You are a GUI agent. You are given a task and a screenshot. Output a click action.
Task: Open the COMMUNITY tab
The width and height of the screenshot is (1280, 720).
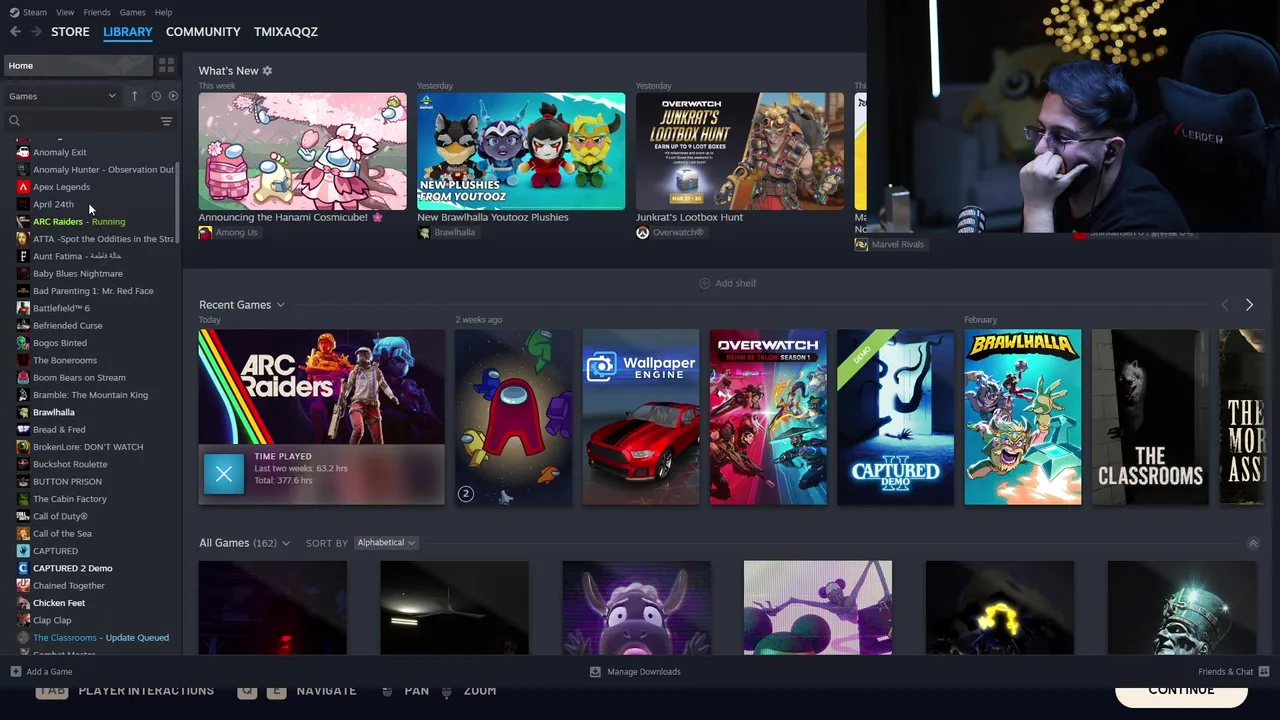pyautogui.click(x=203, y=32)
